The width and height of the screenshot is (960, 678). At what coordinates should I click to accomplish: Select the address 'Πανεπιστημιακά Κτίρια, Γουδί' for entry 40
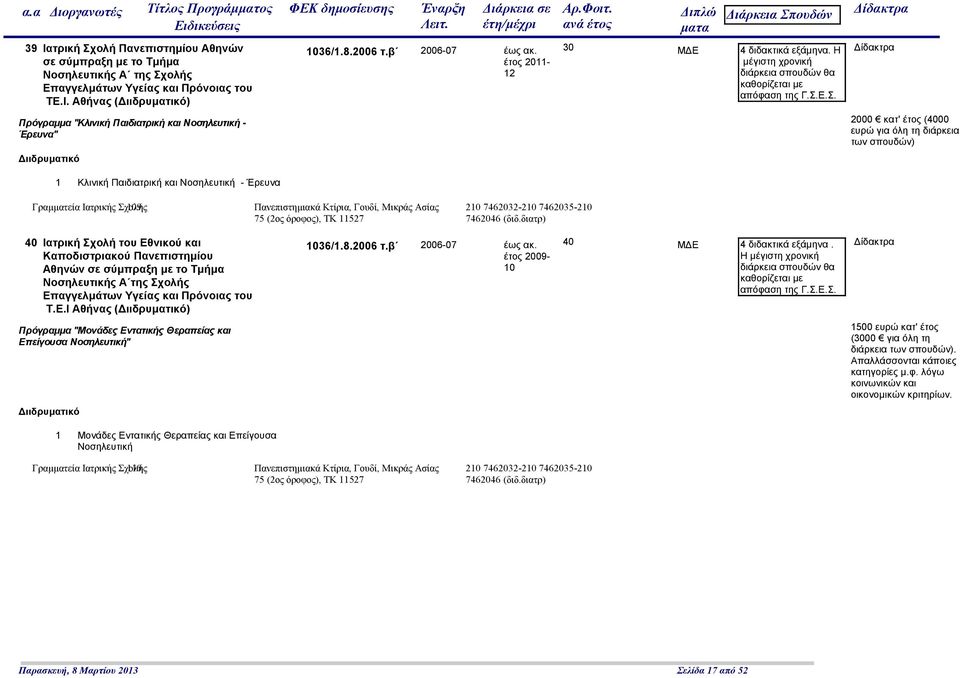(x=347, y=474)
